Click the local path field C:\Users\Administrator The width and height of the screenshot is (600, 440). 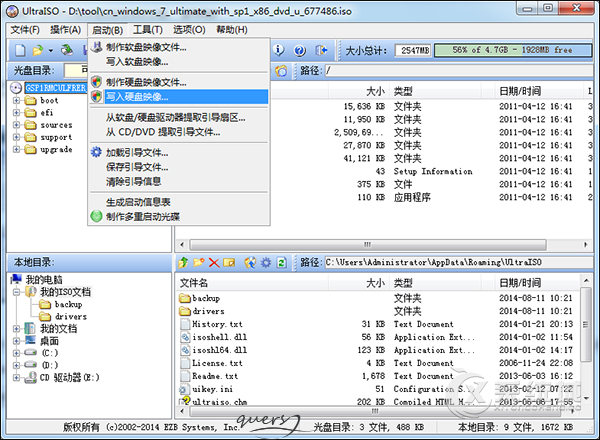click(458, 262)
